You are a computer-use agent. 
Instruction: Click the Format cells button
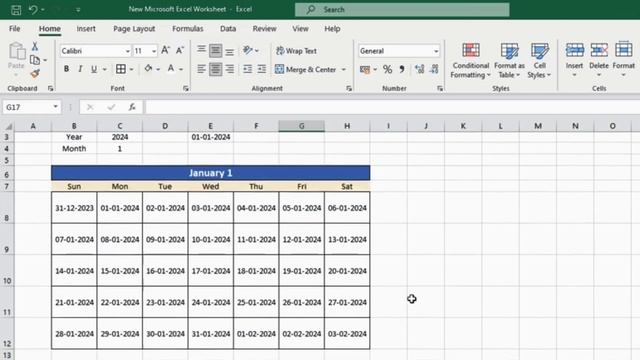pyautogui.click(x=624, y=60)
